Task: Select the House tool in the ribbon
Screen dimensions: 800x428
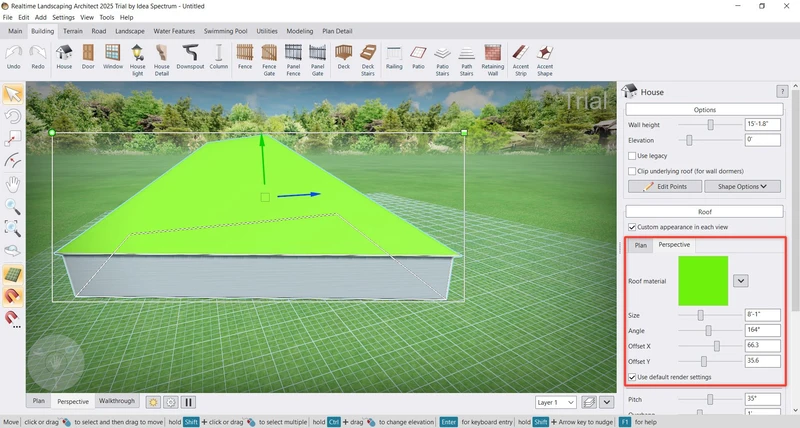Action: coord(64,57)
